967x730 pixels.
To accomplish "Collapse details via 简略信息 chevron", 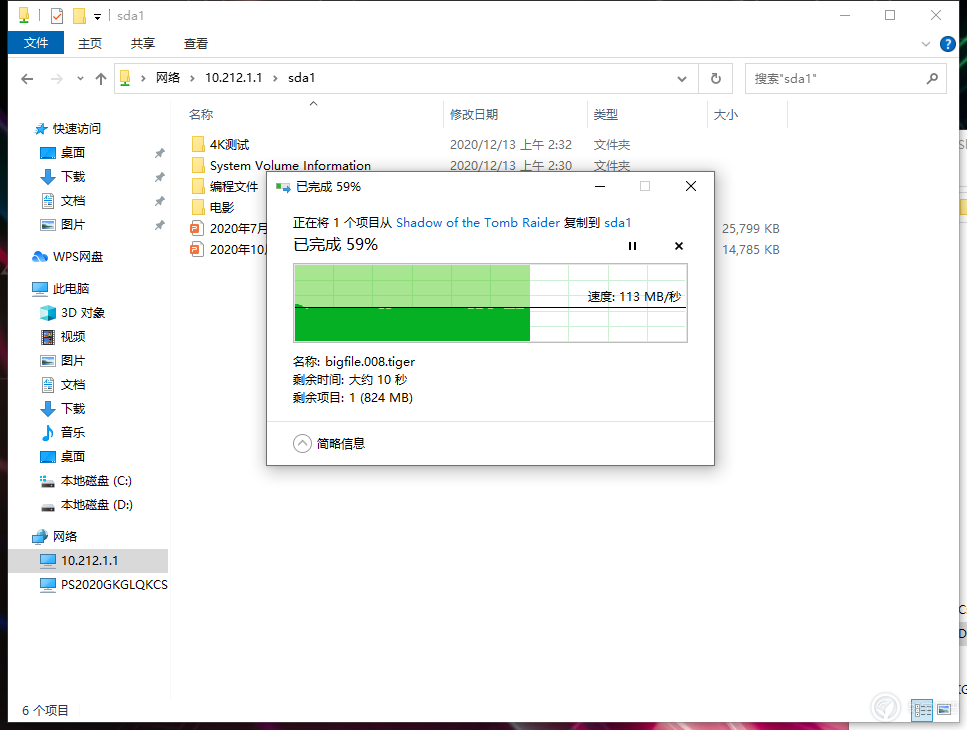I will pyautogui.click(x=302, y=443).
